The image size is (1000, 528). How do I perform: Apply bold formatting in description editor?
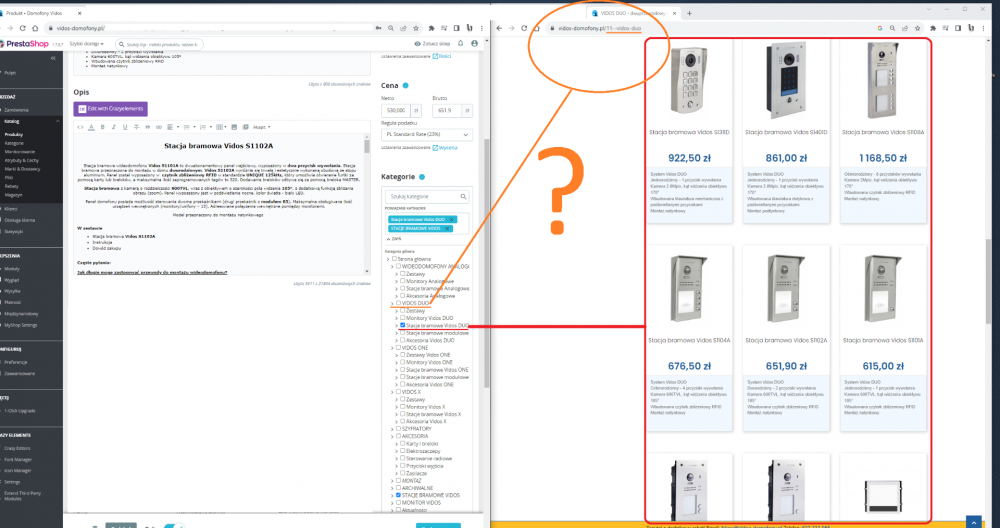(103, 127)
